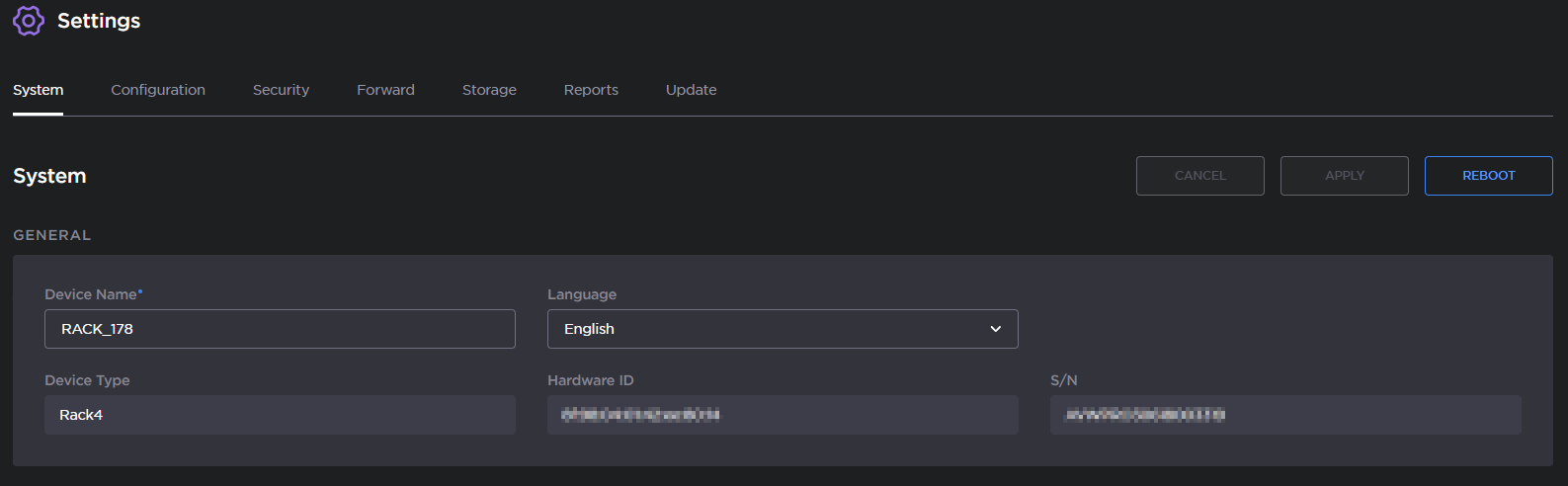1568x486 pixels.
Task: Click the S/N serial number field
Action: pos(1284,415)
